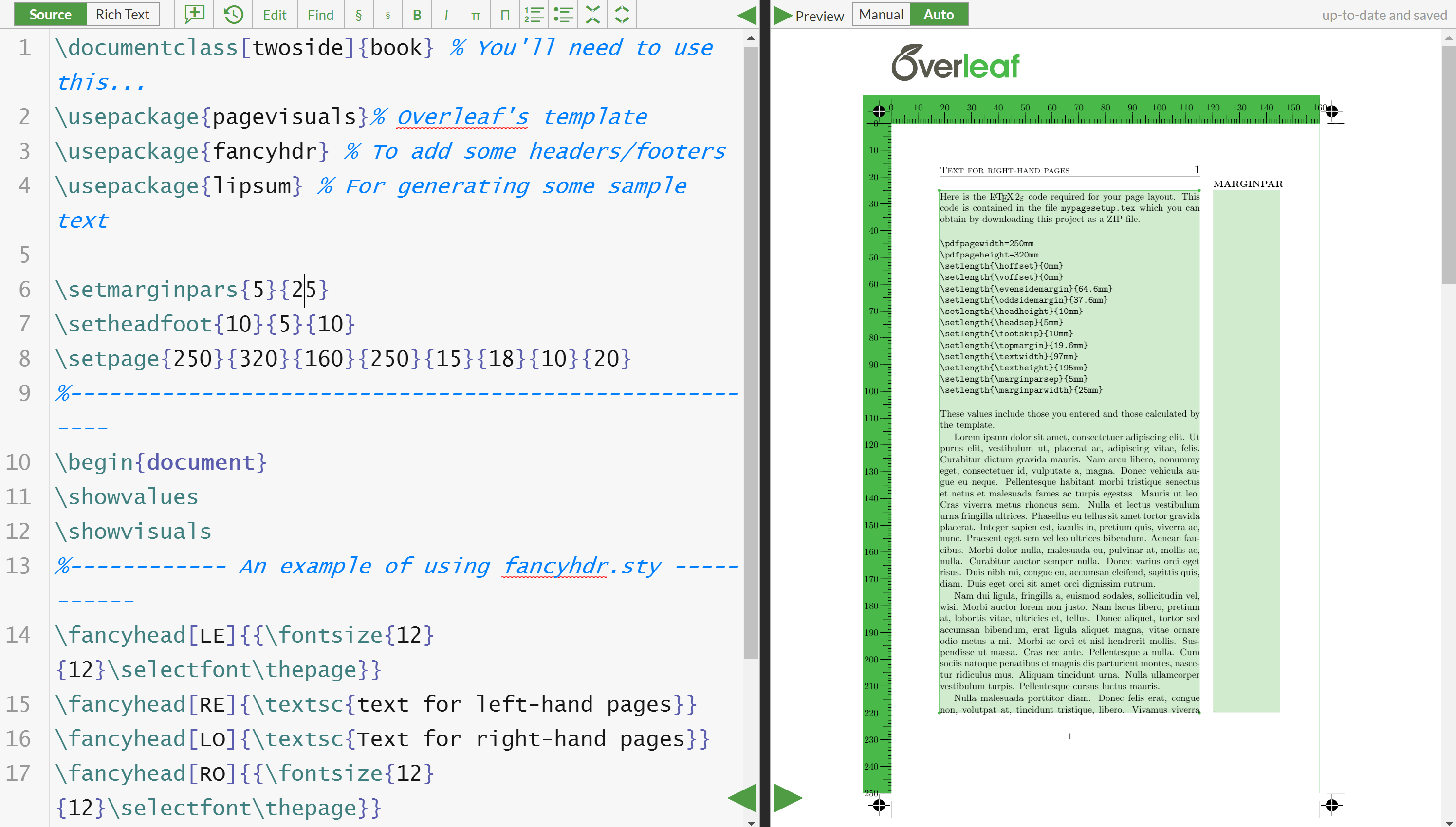Apply italic formatting with I icon
Image resolution: width=1456 pixels, height=827 pixels.
click(446, 14)
